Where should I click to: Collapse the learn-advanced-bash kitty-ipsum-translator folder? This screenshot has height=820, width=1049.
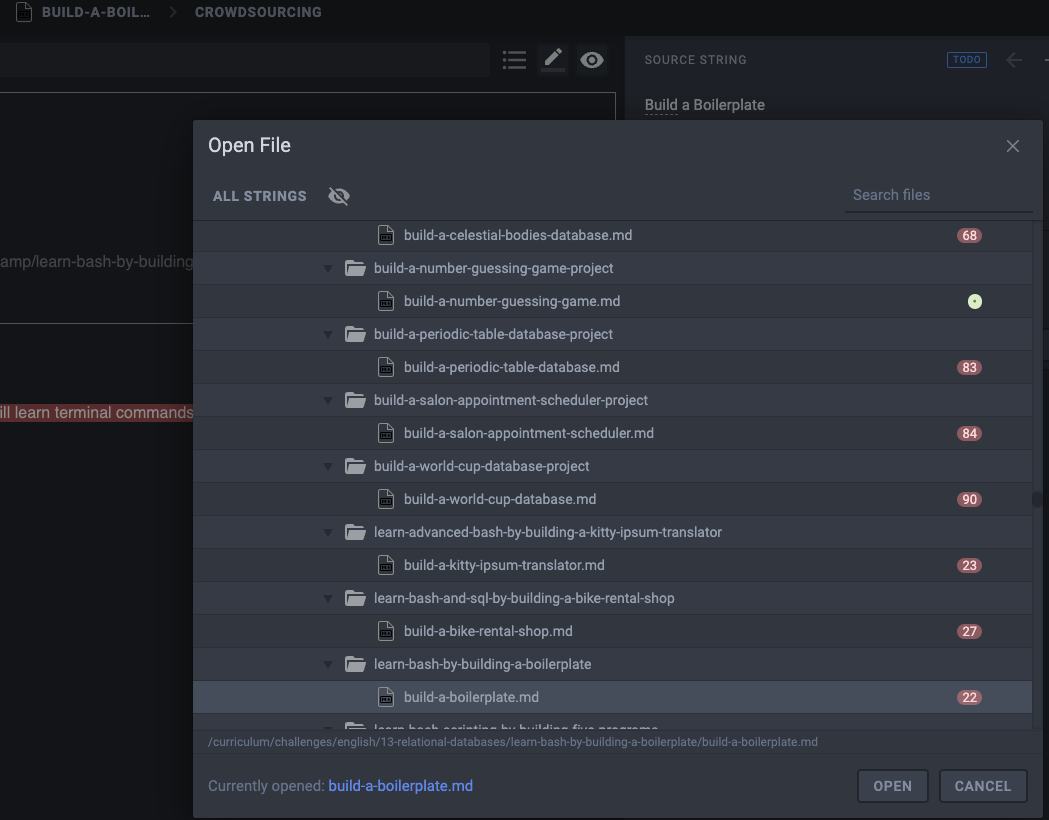(x=328, y=532)
